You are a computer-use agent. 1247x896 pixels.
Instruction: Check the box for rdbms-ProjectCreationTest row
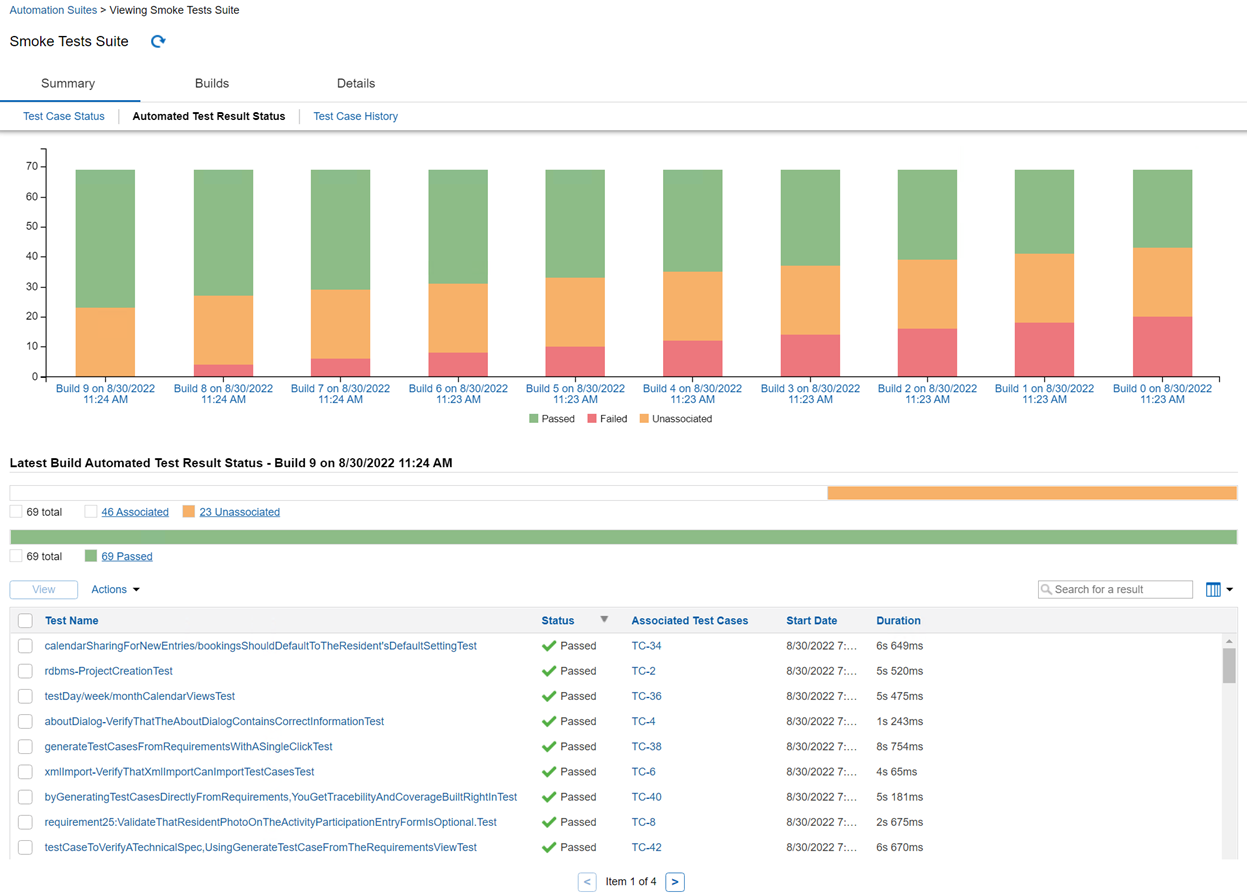click(25, 671)
